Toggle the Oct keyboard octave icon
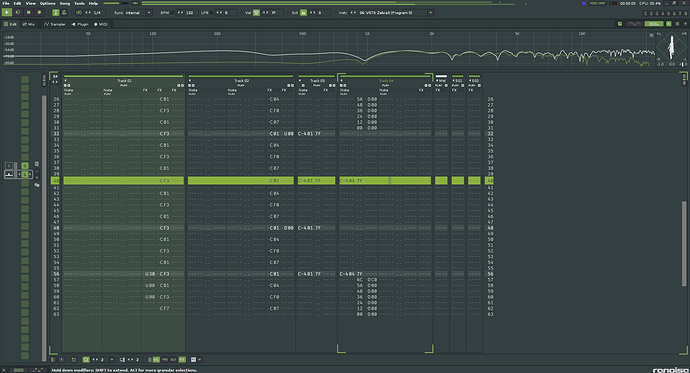This screenshot has width=690, height=373. [303, 13]
